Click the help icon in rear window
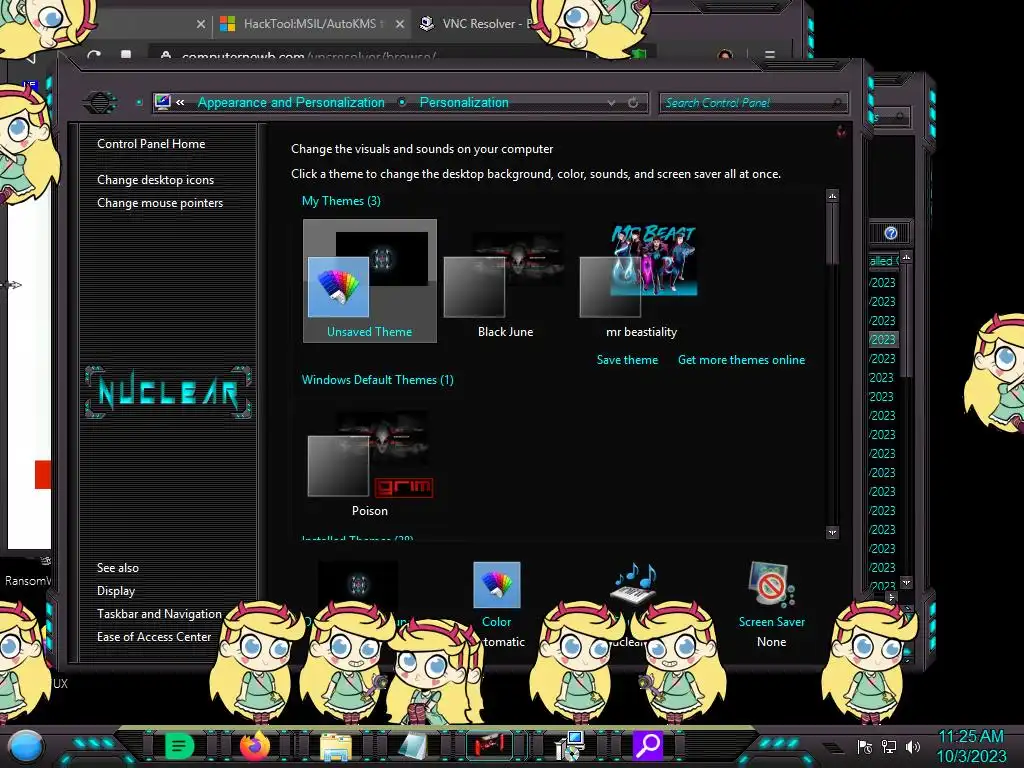 (x=891, y=233)
